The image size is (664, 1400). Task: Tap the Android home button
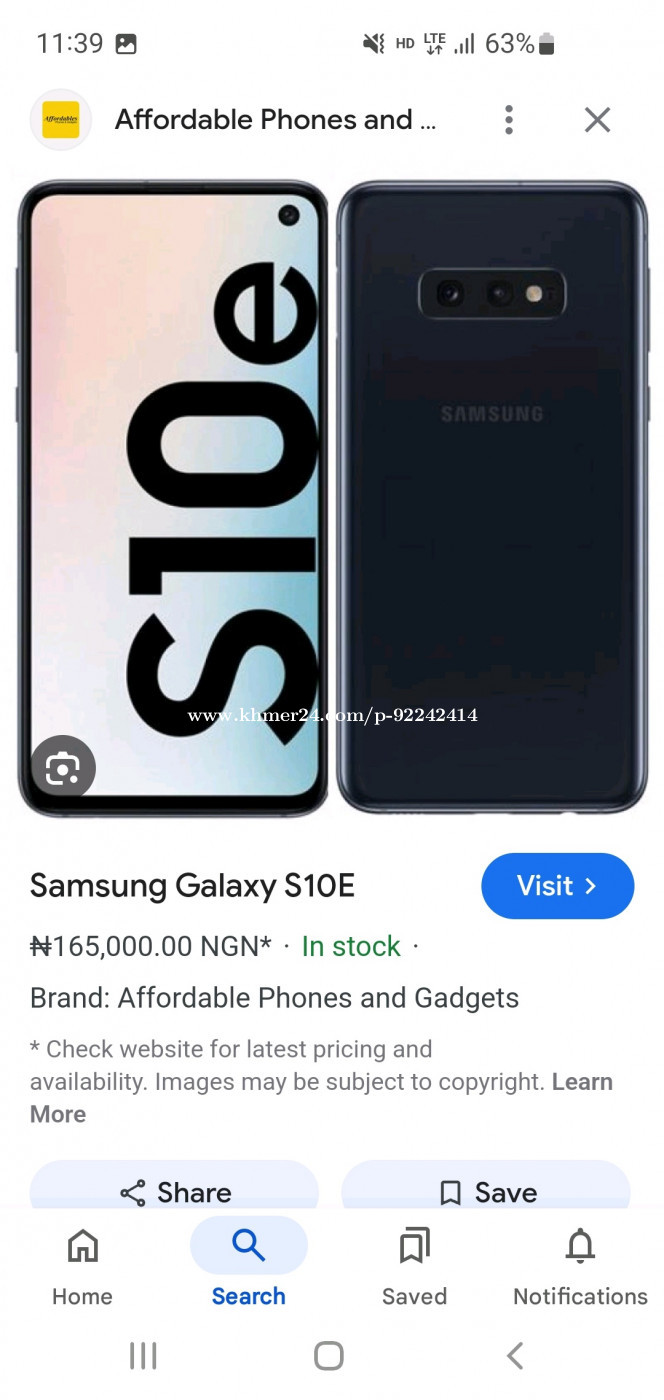[329, 1356]
